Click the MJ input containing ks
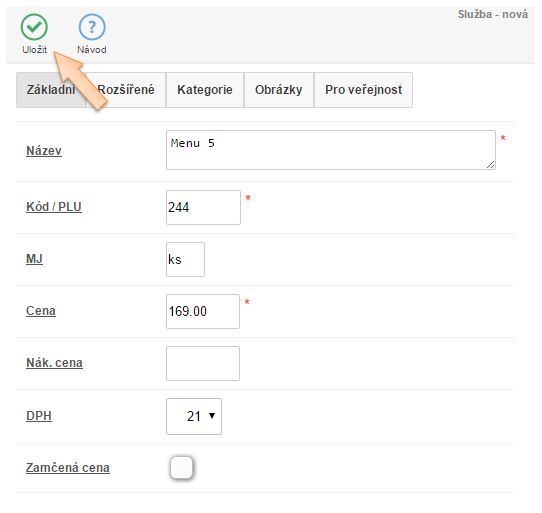Image resolution: width=542 pixels, height=513 pixels. [185, 259]
